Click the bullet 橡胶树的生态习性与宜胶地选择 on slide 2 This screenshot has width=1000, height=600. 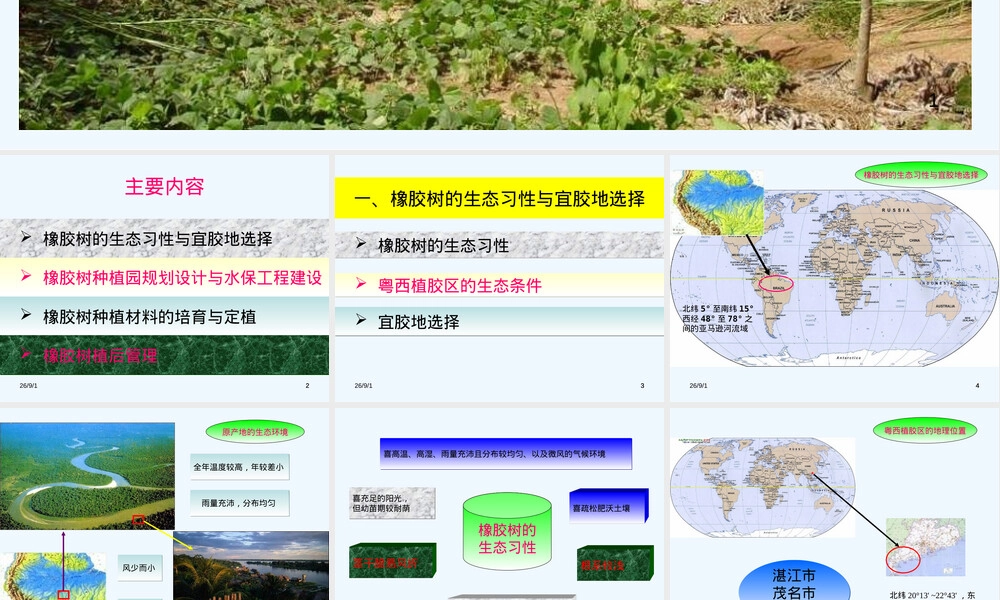(x=158, y=238)
